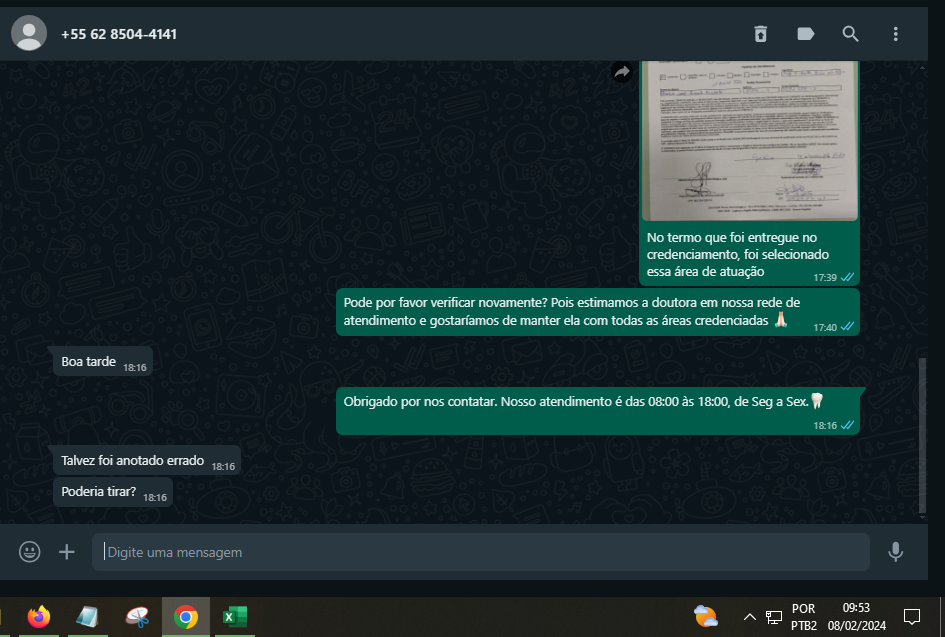Select the 'Obrigado por nos contatar' message
The image size is (945, 637).
pyautogui.click(x=598, y=411)
